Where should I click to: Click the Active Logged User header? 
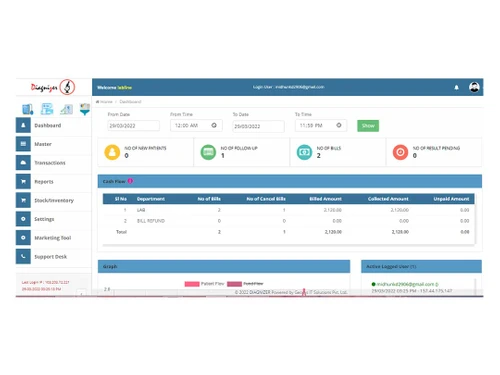coord(421,266)
